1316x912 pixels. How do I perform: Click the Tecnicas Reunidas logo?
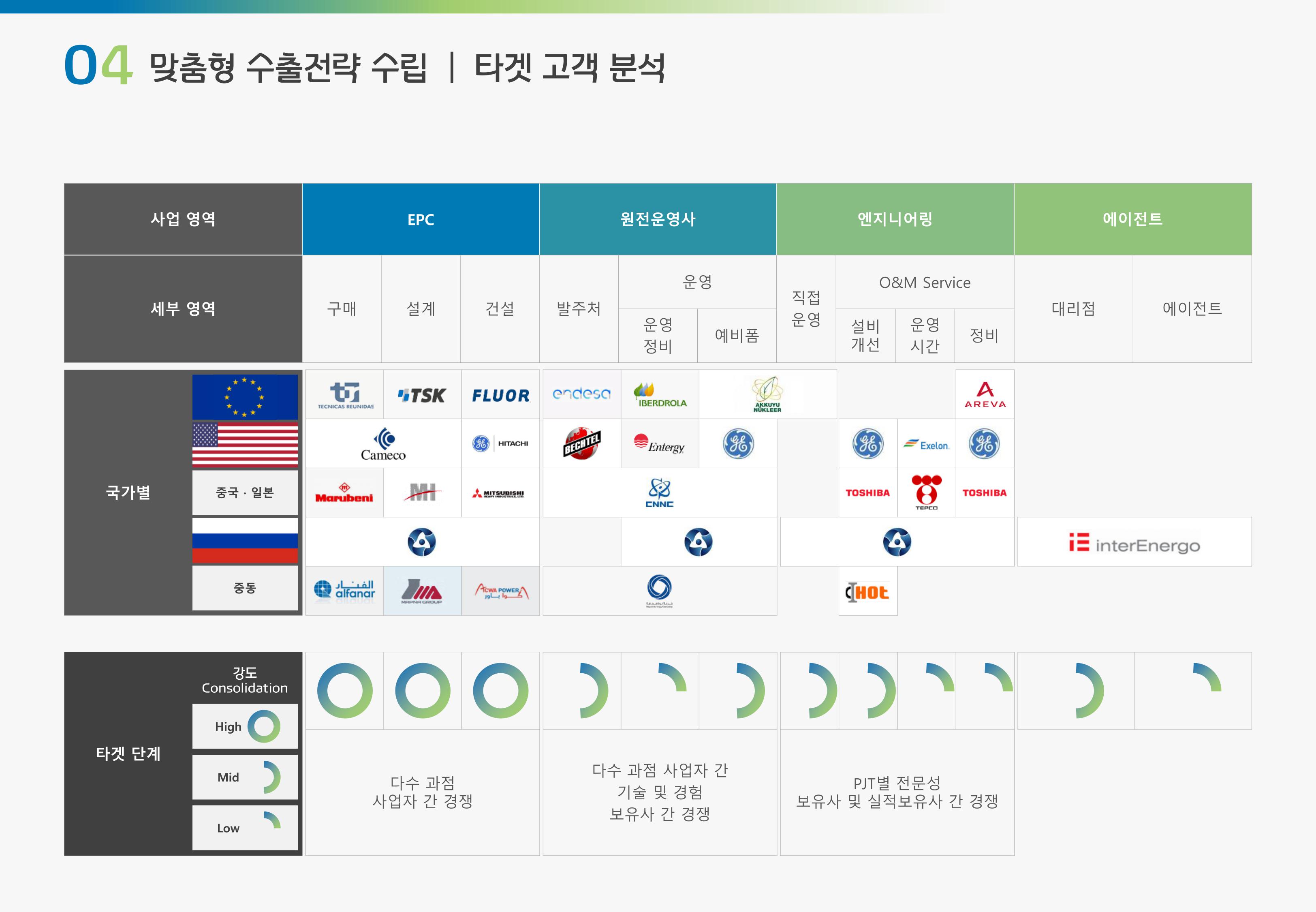(x=345, y=395)
